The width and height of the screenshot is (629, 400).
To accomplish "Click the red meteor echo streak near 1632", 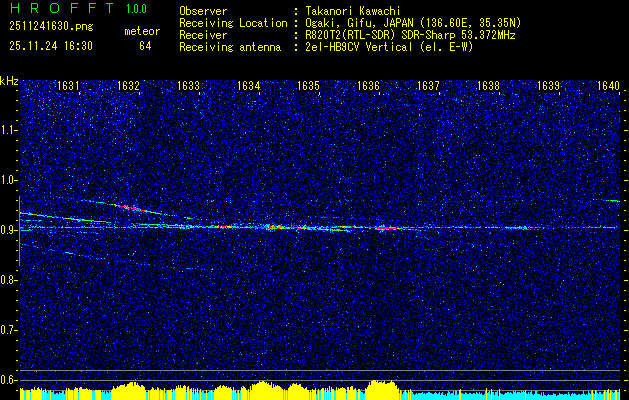I will pyautogui.click(x=129, y=208).
